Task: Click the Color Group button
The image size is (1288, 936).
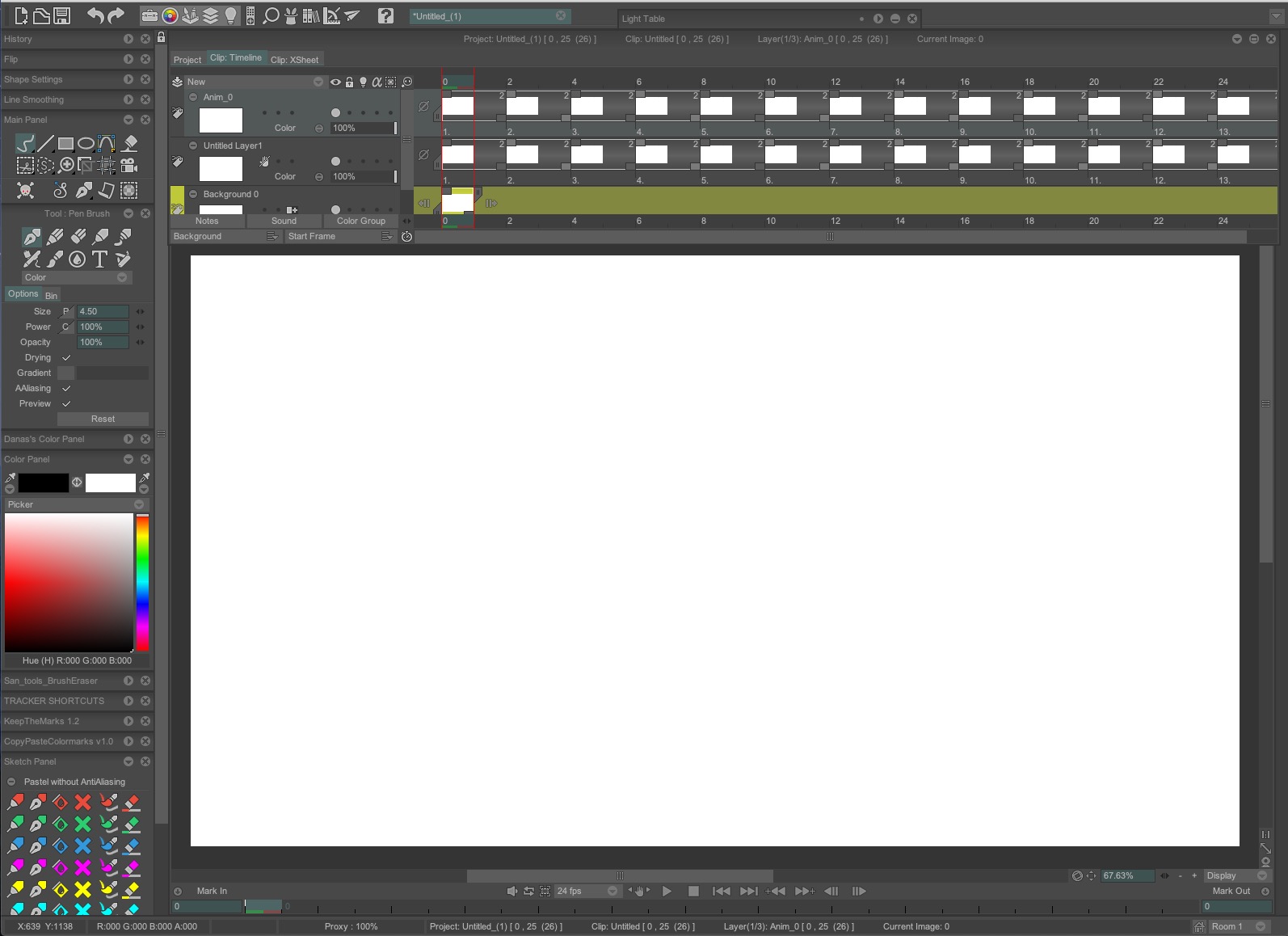Action: (361, 221)
